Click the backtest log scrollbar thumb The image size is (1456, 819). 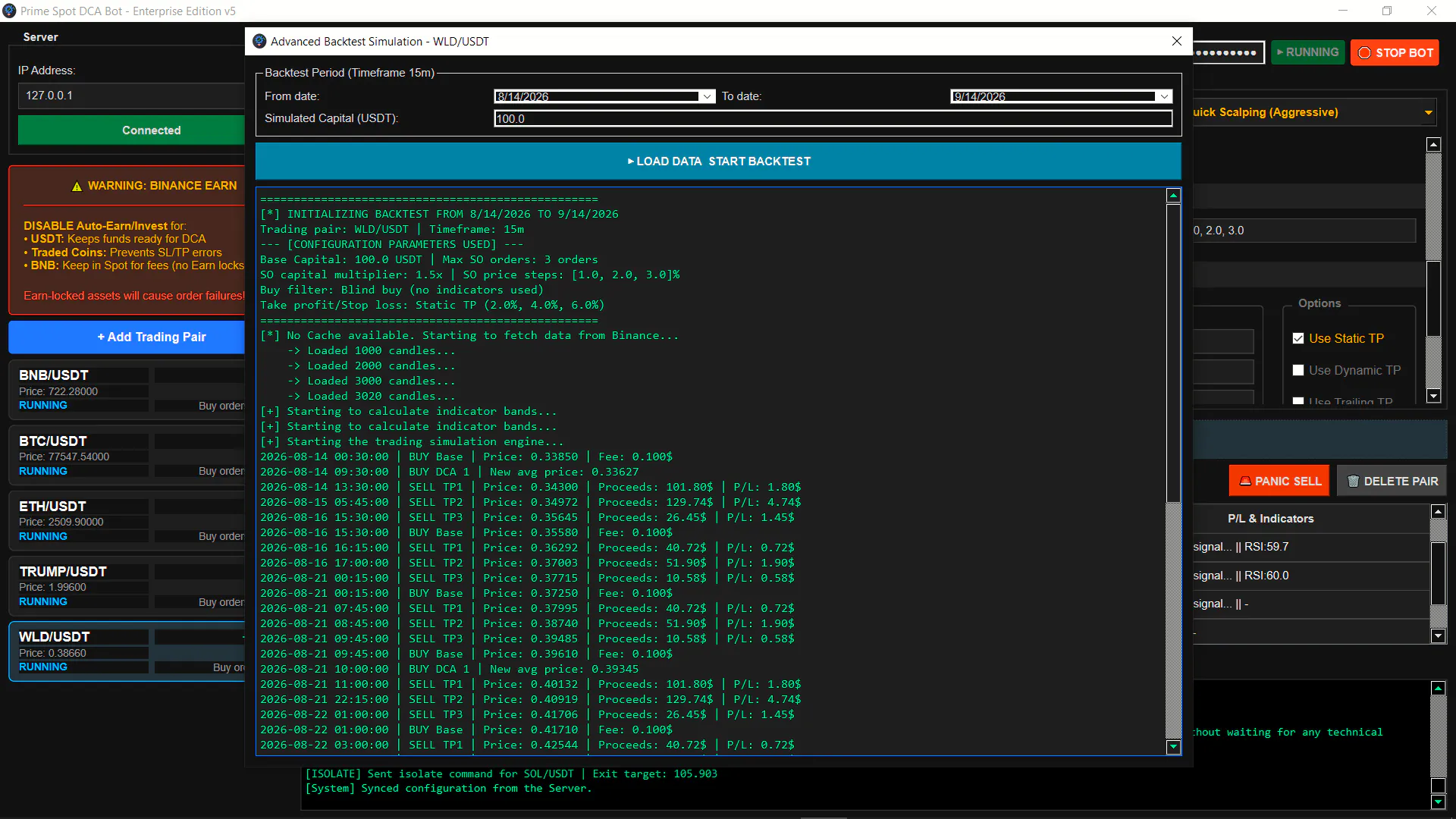click(x=1173, y=352)
